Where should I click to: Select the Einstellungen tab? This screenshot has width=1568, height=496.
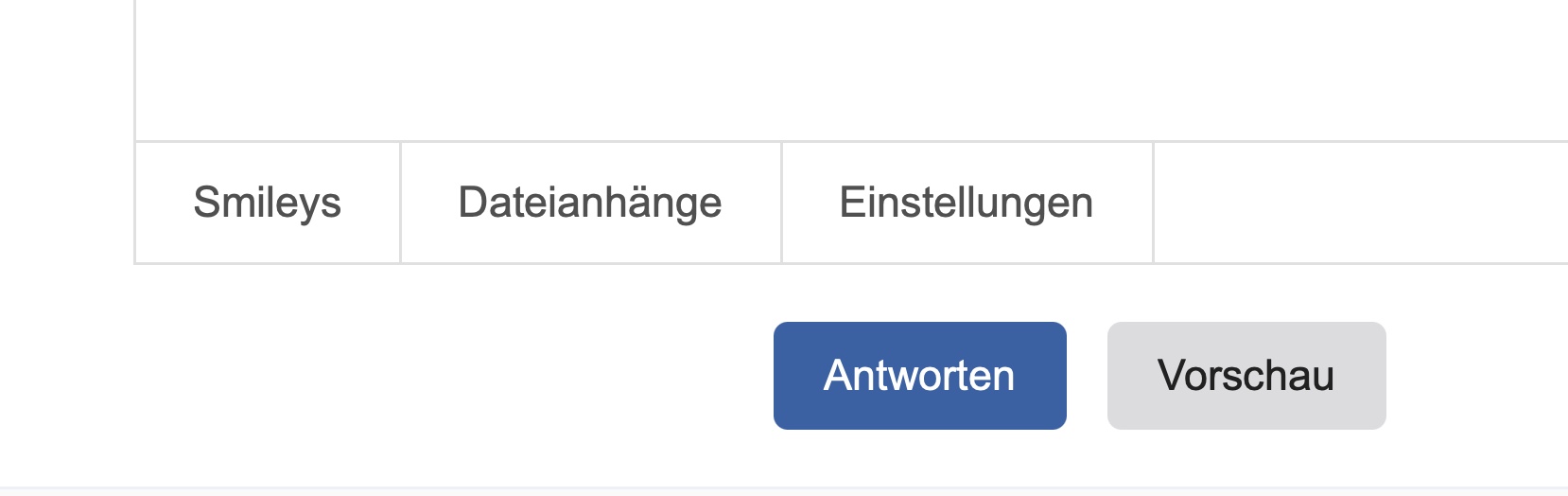pos(967,203)
